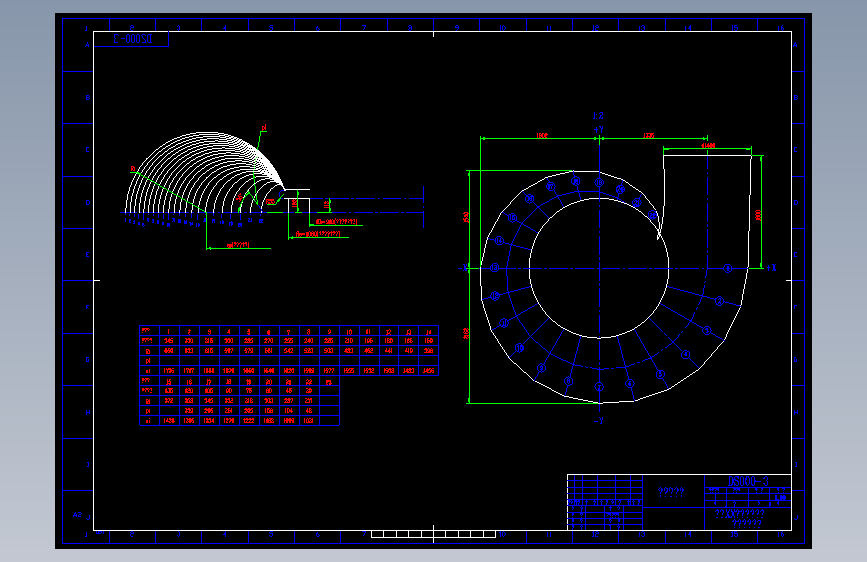
Task: Select the -Y axis label
Action: point(599,421)
